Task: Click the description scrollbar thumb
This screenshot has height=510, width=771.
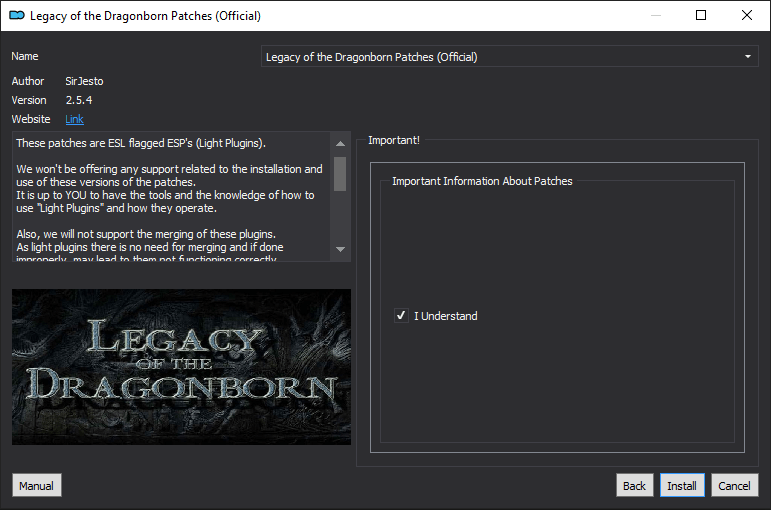Action: tap(340, 174)
